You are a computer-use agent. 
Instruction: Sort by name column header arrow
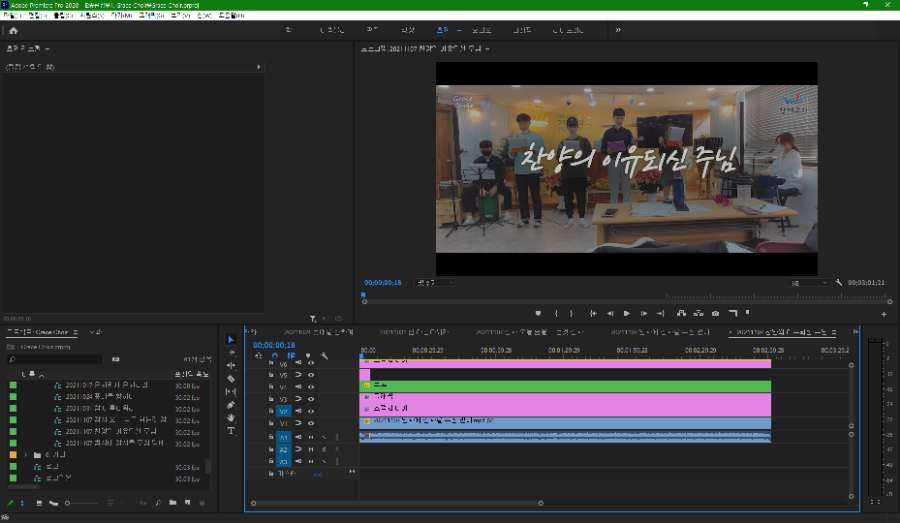[x=41, y=375]
